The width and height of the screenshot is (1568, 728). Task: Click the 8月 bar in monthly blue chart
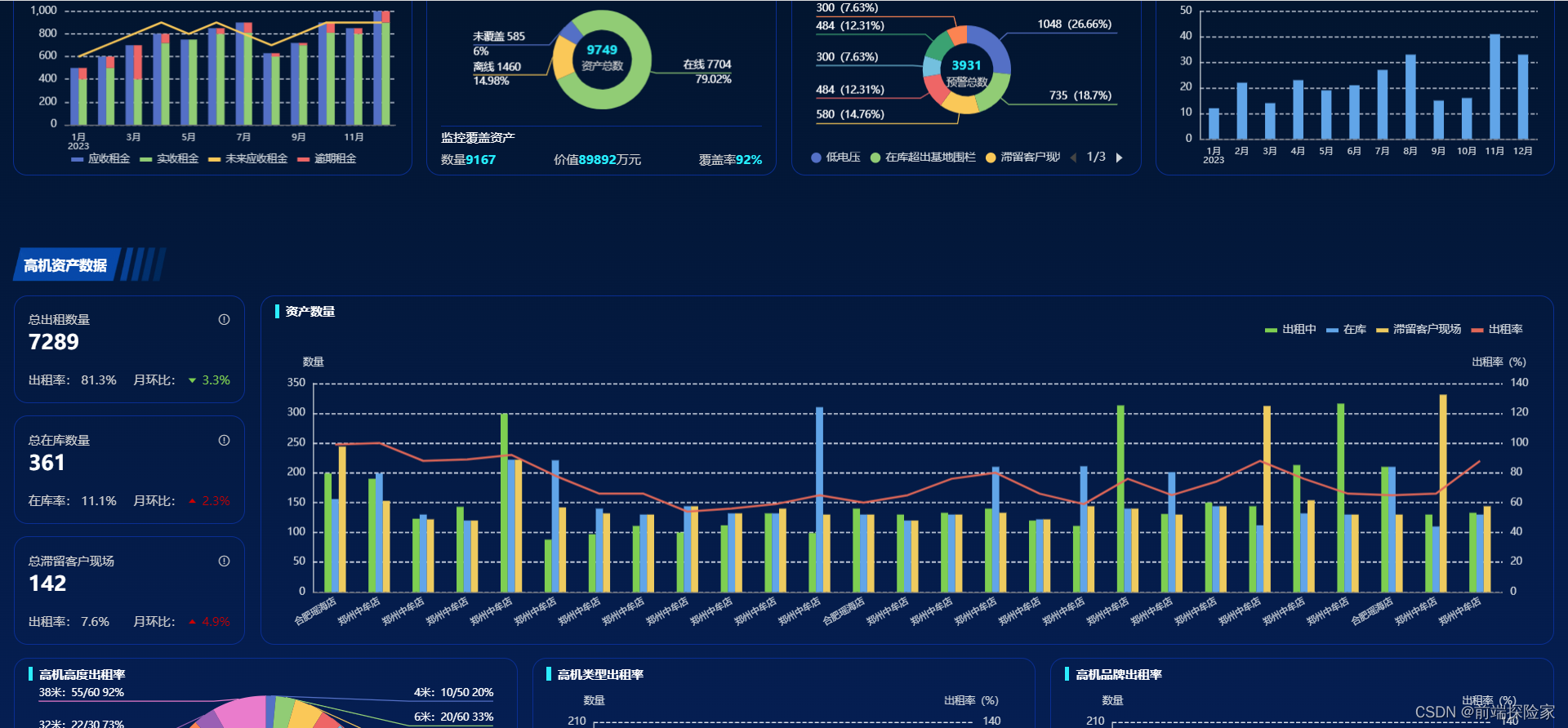pyautogui.click(x=1410, y=97)
